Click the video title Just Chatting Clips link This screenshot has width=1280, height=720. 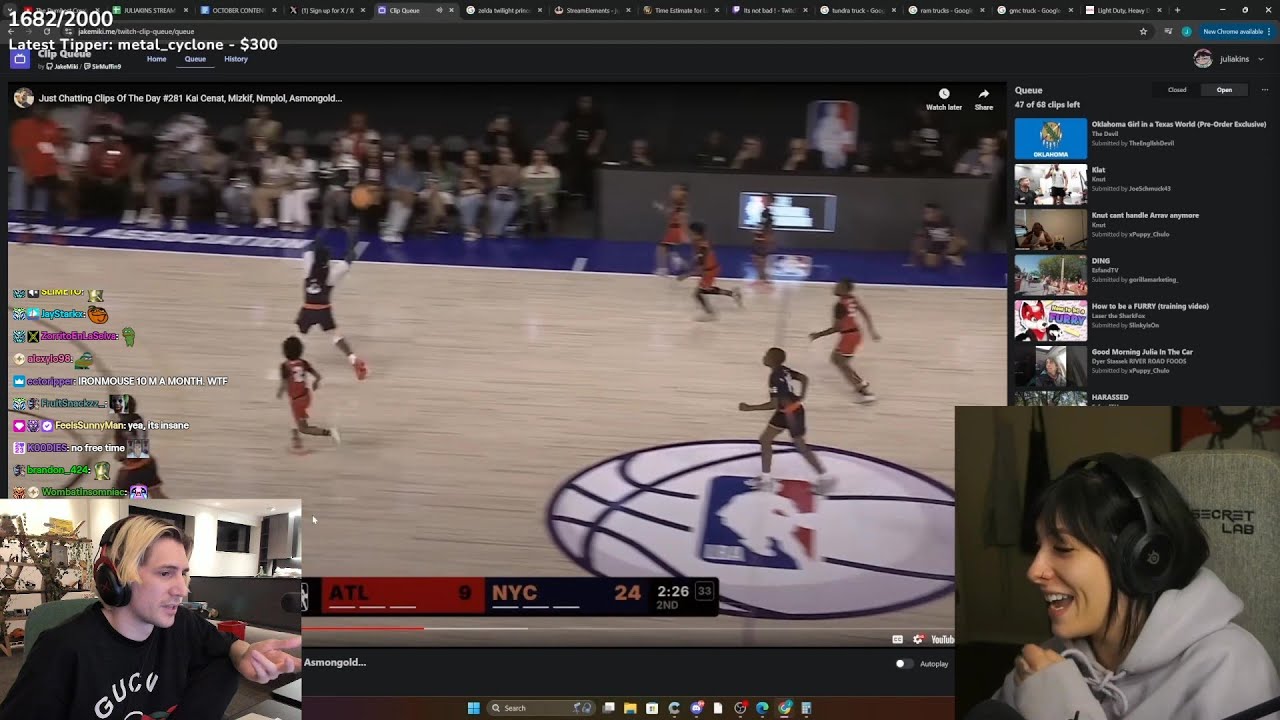[x=190, y=98]
